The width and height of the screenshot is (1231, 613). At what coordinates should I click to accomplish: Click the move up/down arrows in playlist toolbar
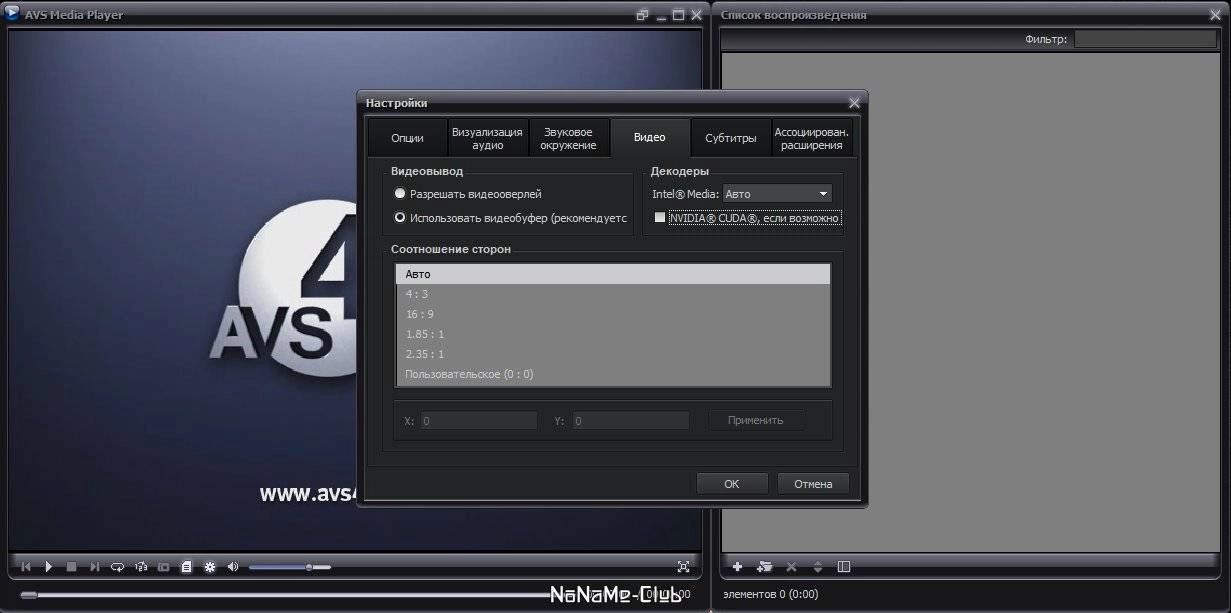pos(818,567)
